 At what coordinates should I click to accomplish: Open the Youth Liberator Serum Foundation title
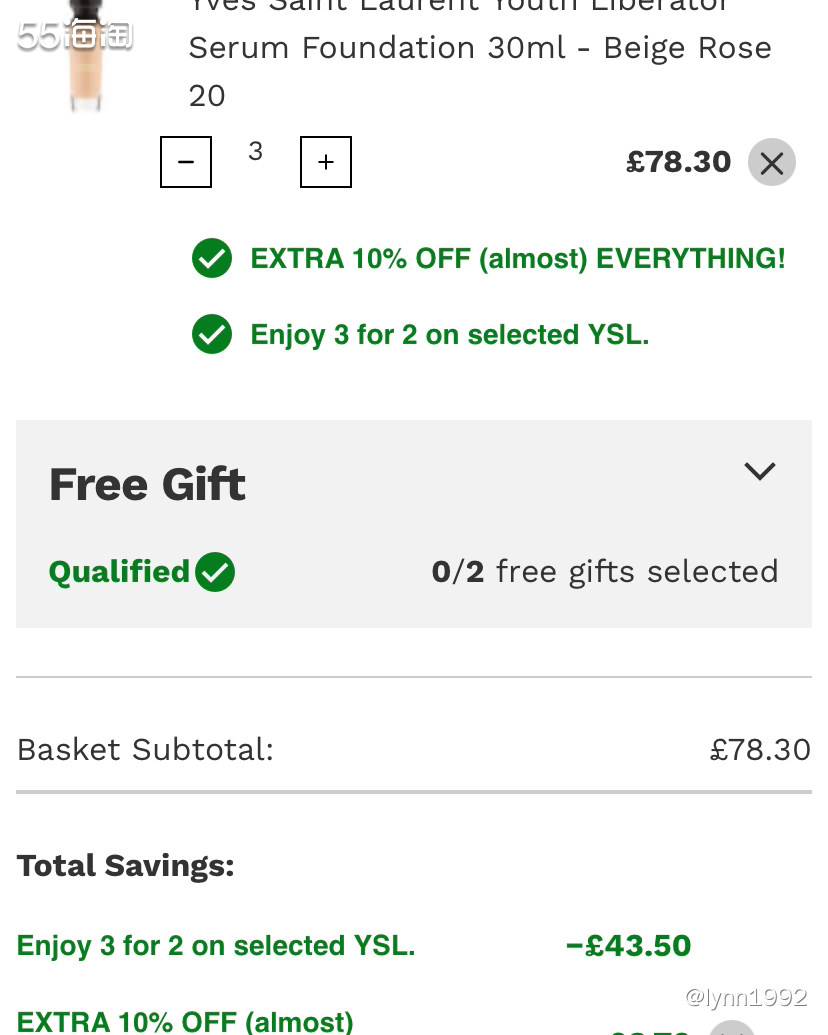pyautogui.click(x=480, y=48)
